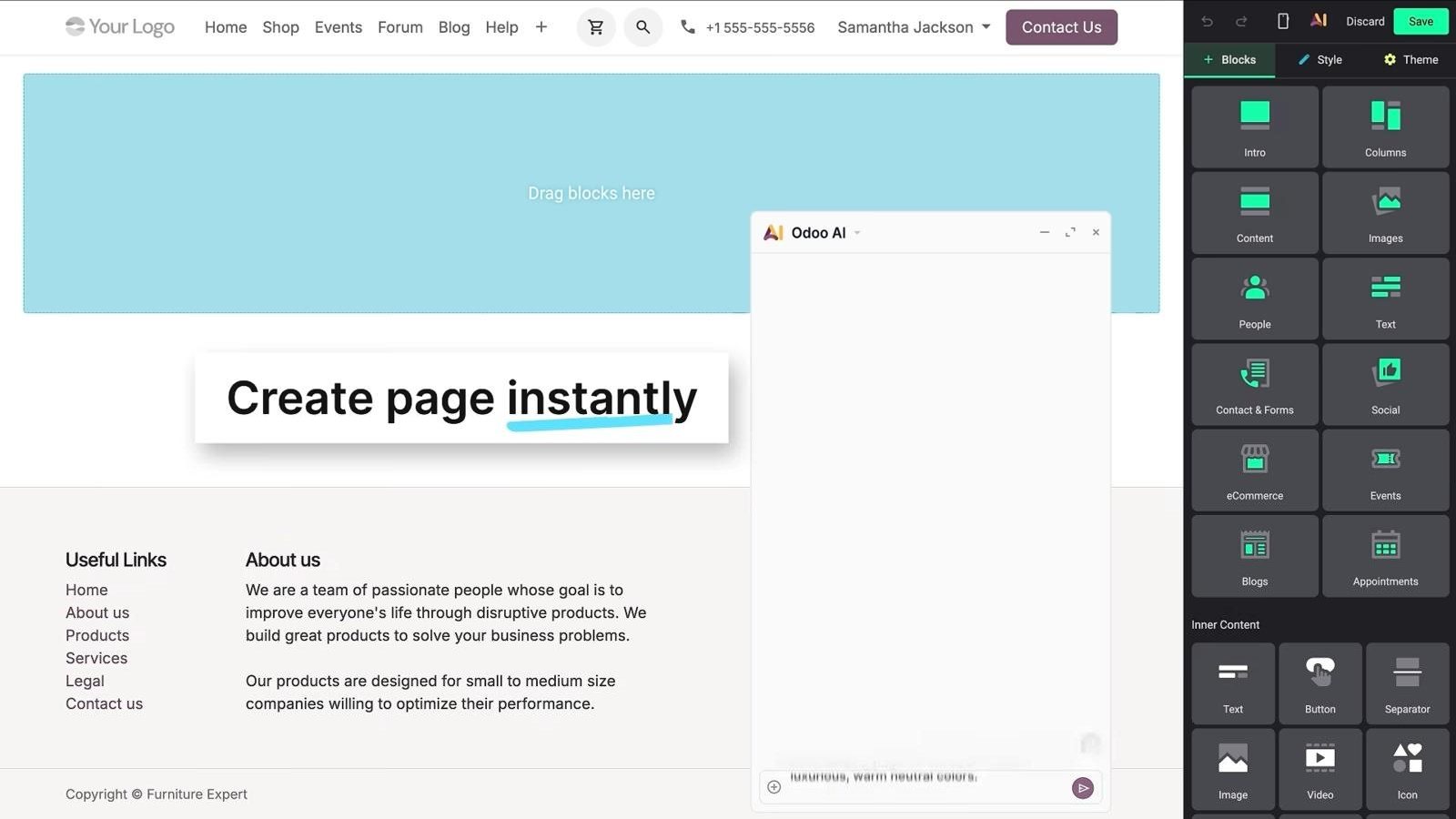The height and width of the screenshot is (819, 1456).
Task: Open the Products footer link
Action: click(x=97, y=635)
